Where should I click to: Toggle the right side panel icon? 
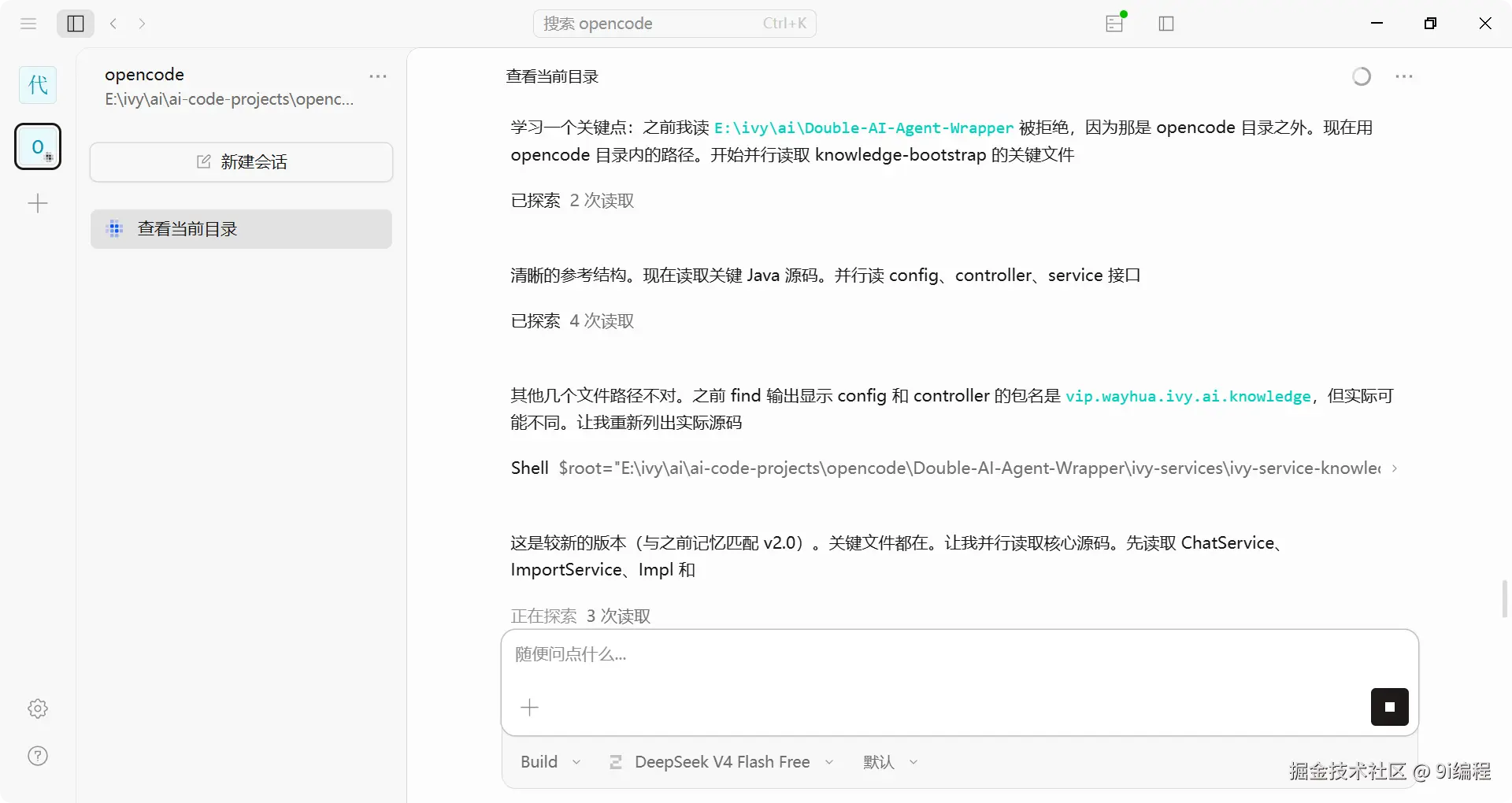click(1166, 24)
